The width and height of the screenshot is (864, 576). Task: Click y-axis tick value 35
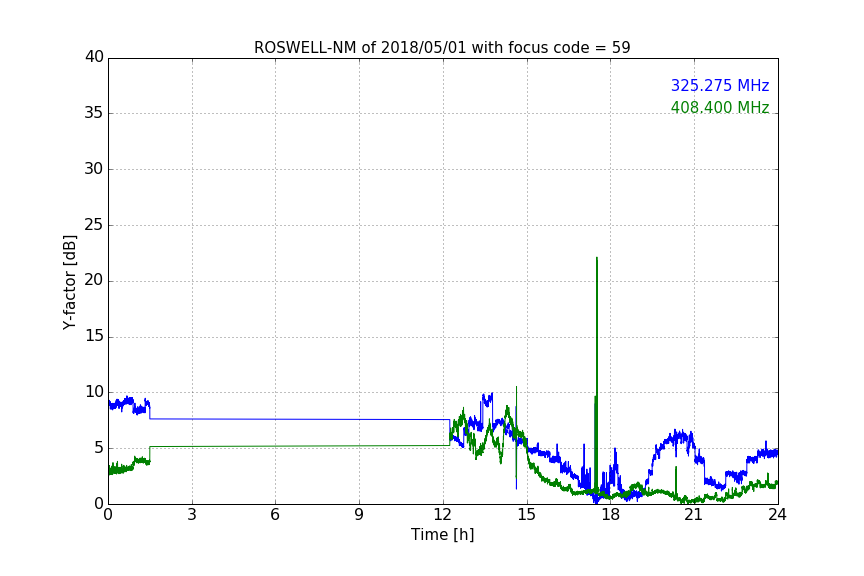tap(94, 113)
